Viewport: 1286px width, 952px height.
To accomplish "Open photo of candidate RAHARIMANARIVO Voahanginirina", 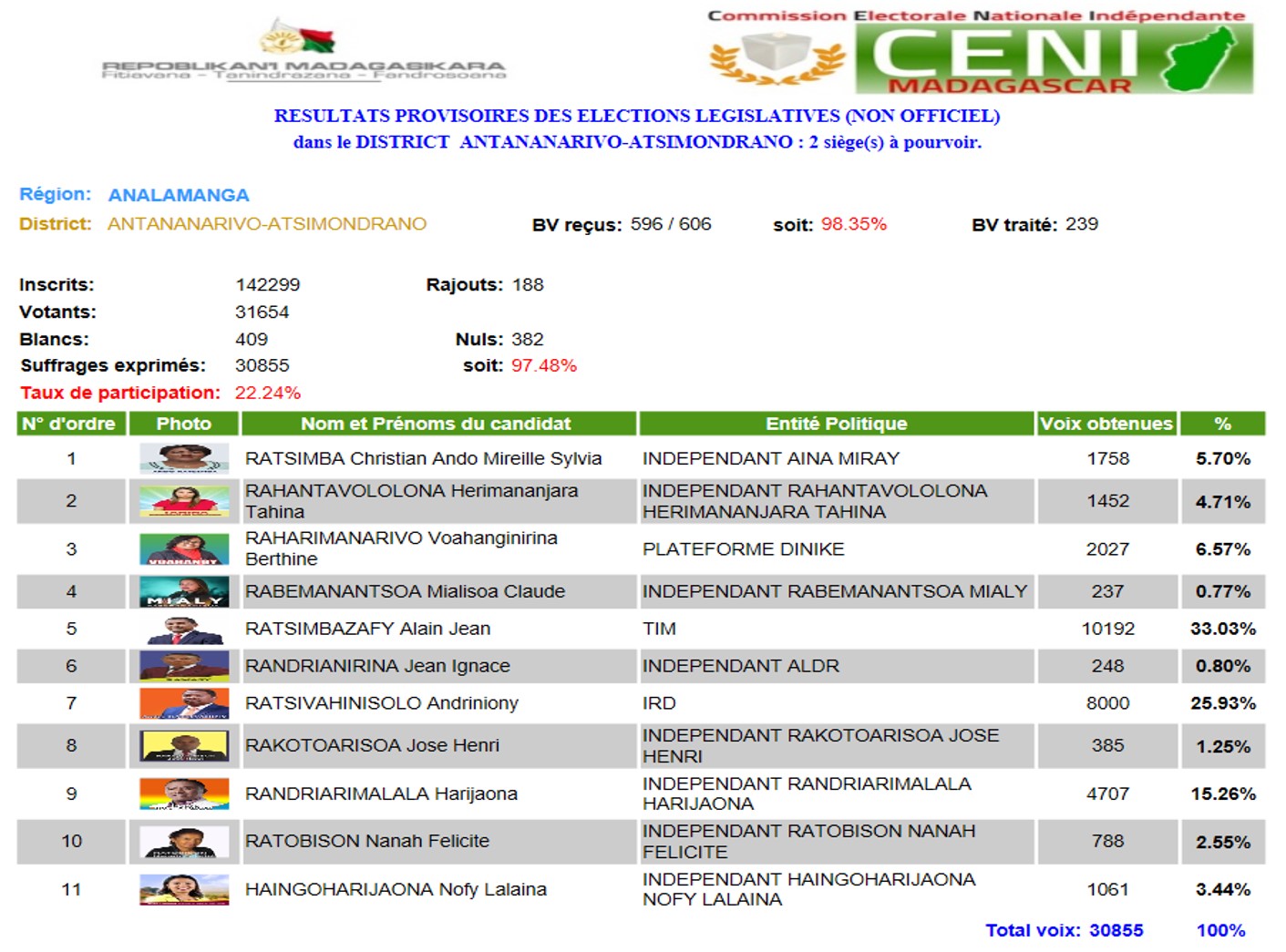I will click(x=184, y=548).
